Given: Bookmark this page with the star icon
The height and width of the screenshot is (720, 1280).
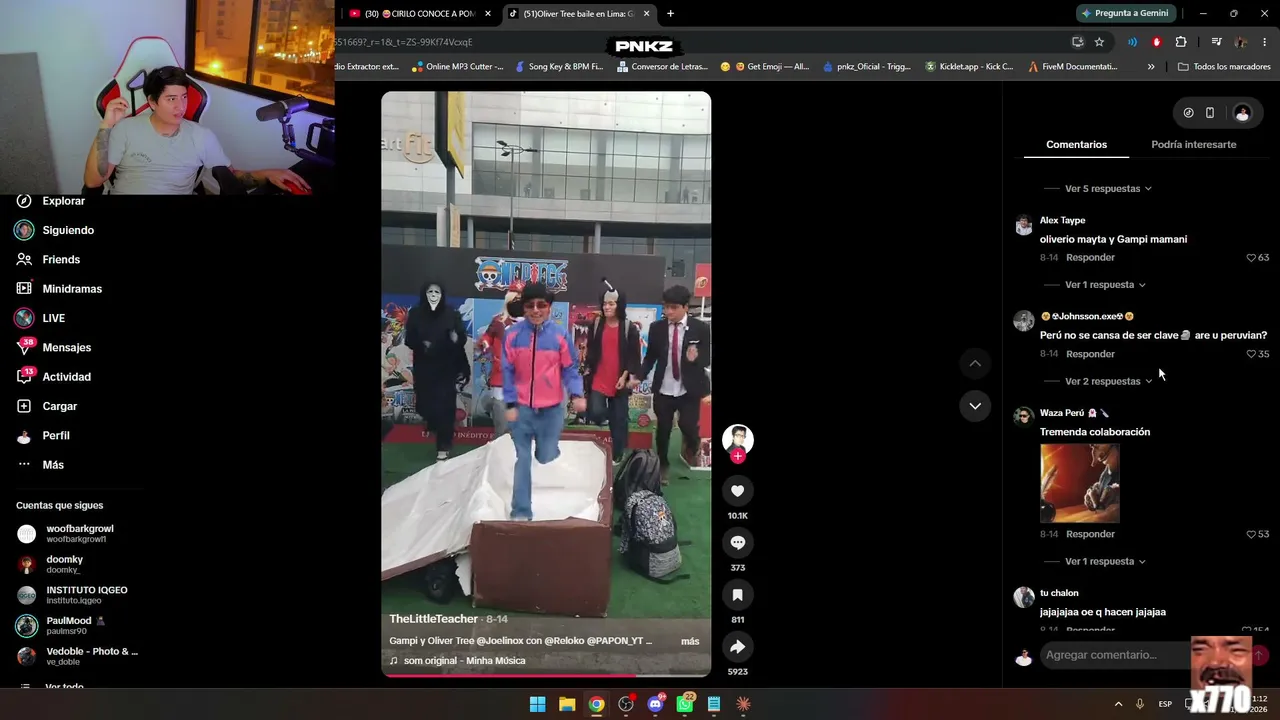Looking at the screenshot, I should (x=1099, y=42).
